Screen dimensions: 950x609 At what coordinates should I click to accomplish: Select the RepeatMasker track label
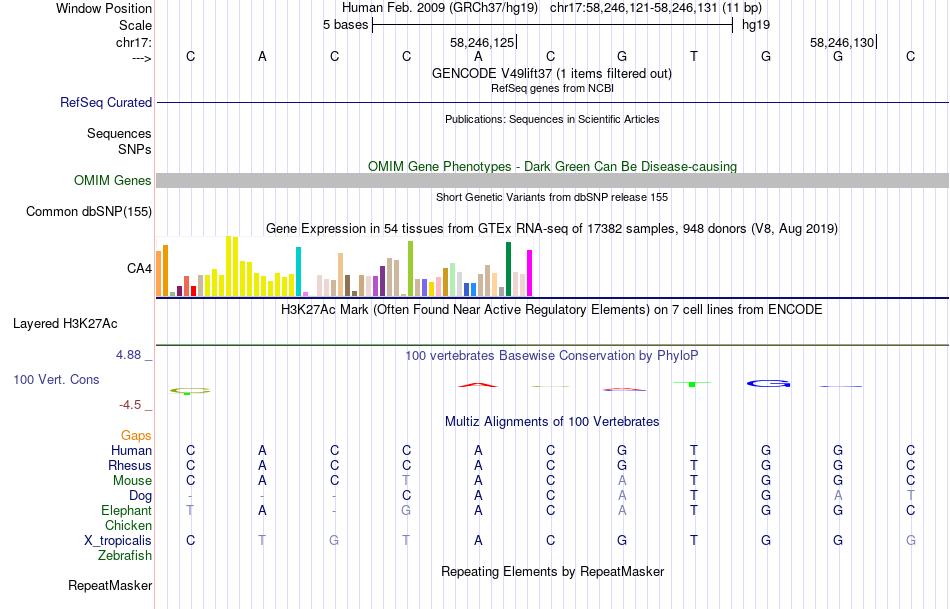click(110, 585)
